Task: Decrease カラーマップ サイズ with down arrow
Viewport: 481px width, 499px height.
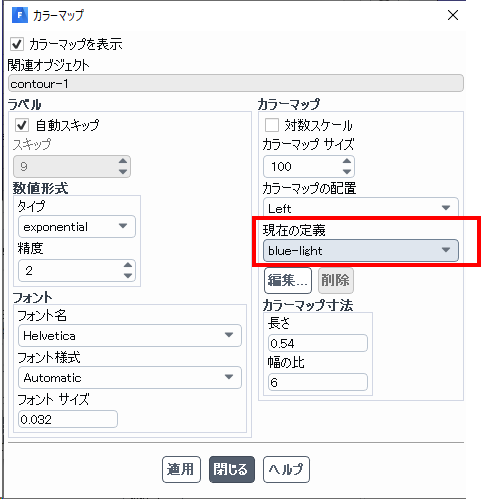Action: 347,172
